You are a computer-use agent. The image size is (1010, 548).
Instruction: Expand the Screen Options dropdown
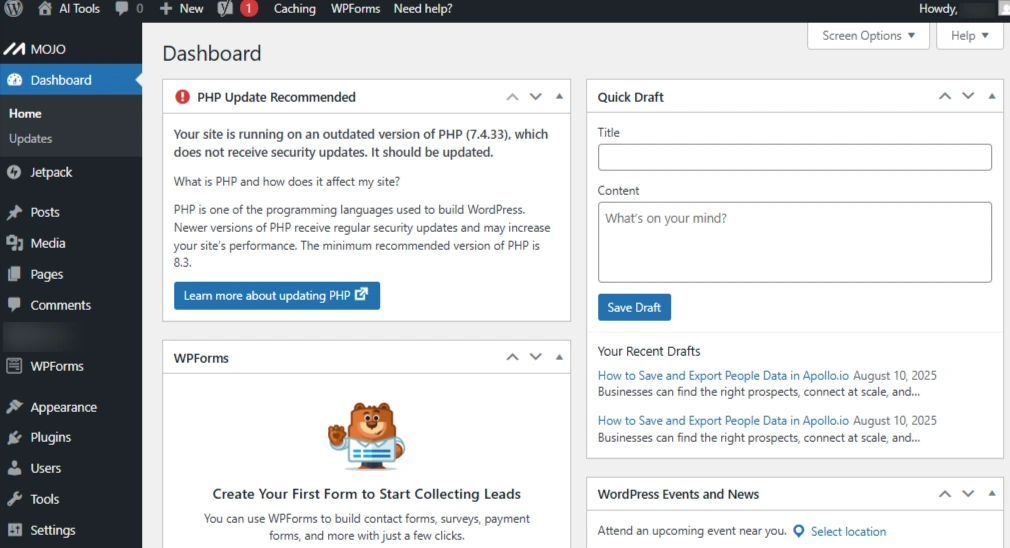[x=868, y=36]
